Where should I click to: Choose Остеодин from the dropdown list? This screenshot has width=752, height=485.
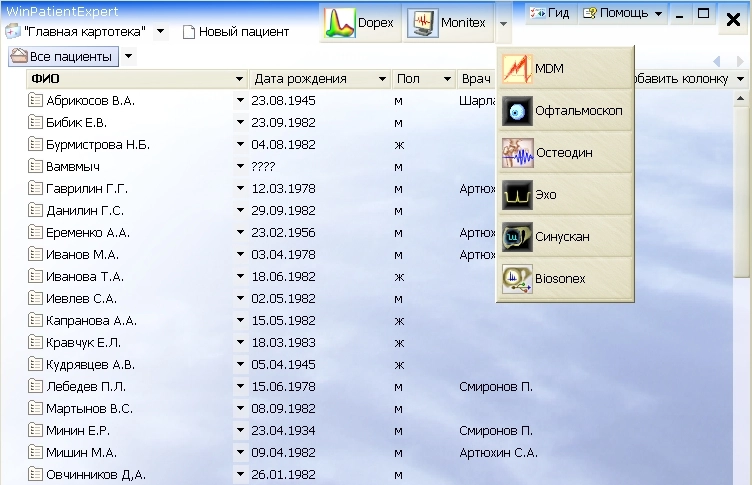click(565, 152)
